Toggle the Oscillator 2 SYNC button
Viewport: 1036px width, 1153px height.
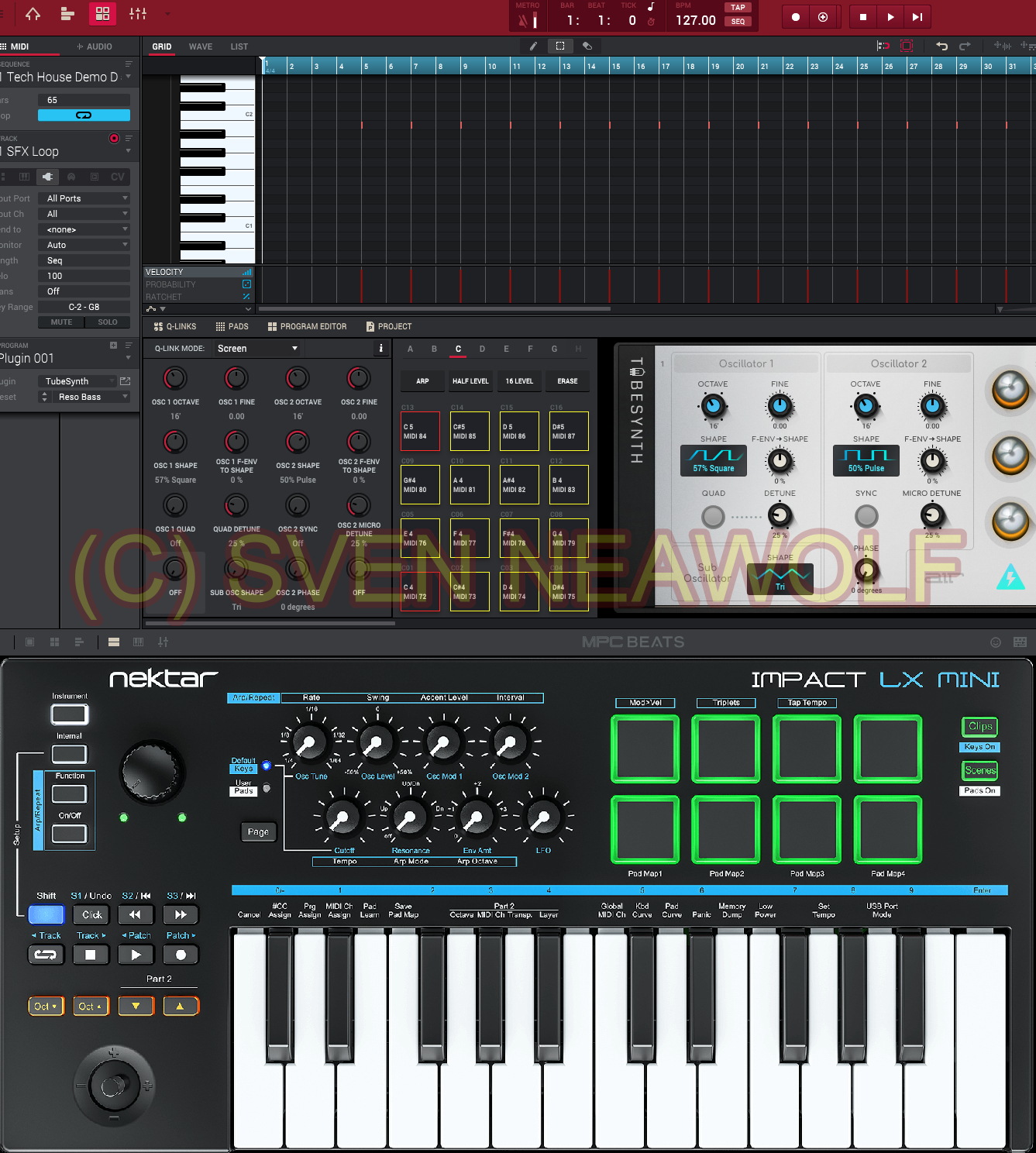click(x=866, y=516)
